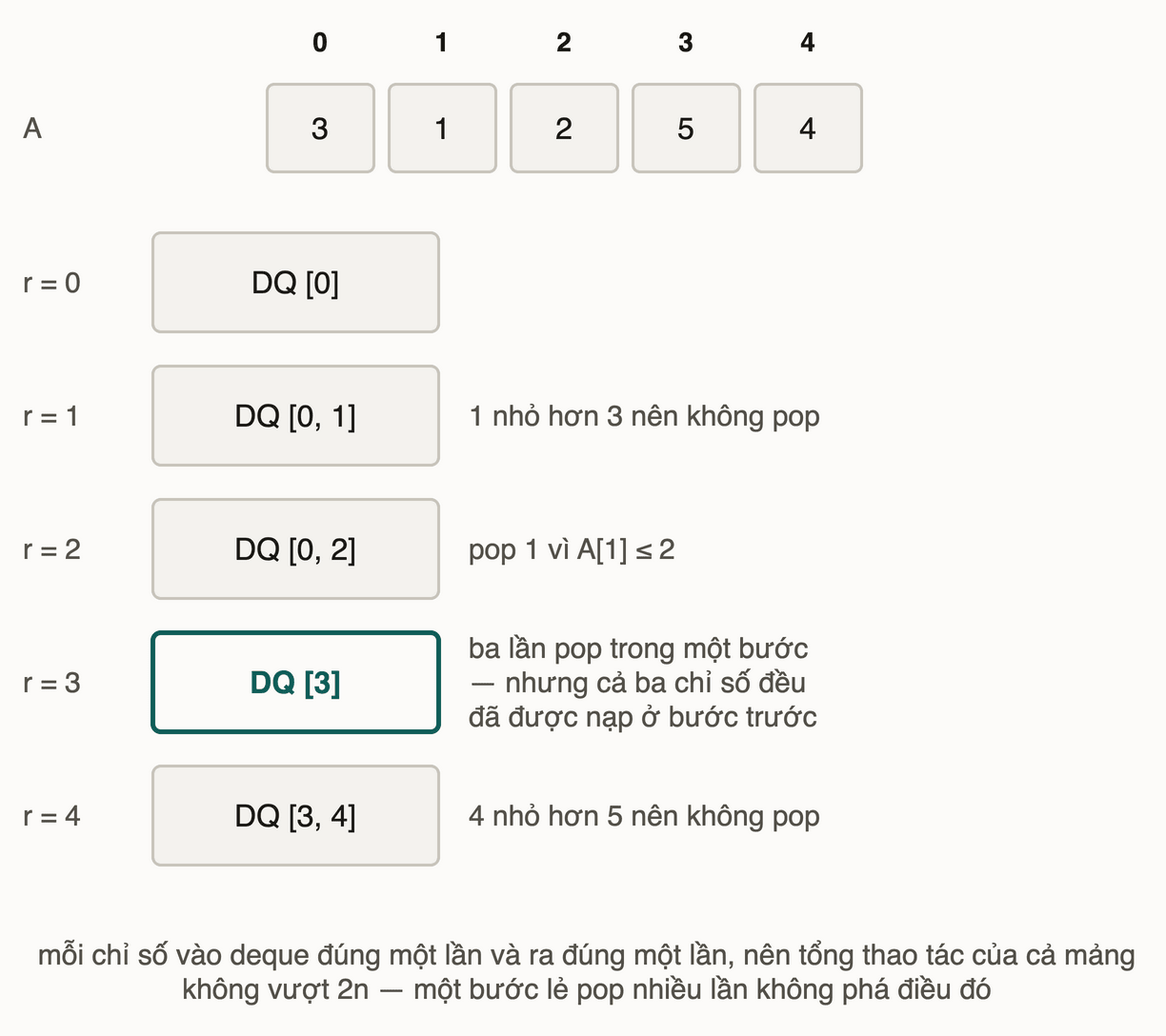Click index header 0 above the array
The width and height of the screenshot is (1166, 1036).
click(320, 43)
